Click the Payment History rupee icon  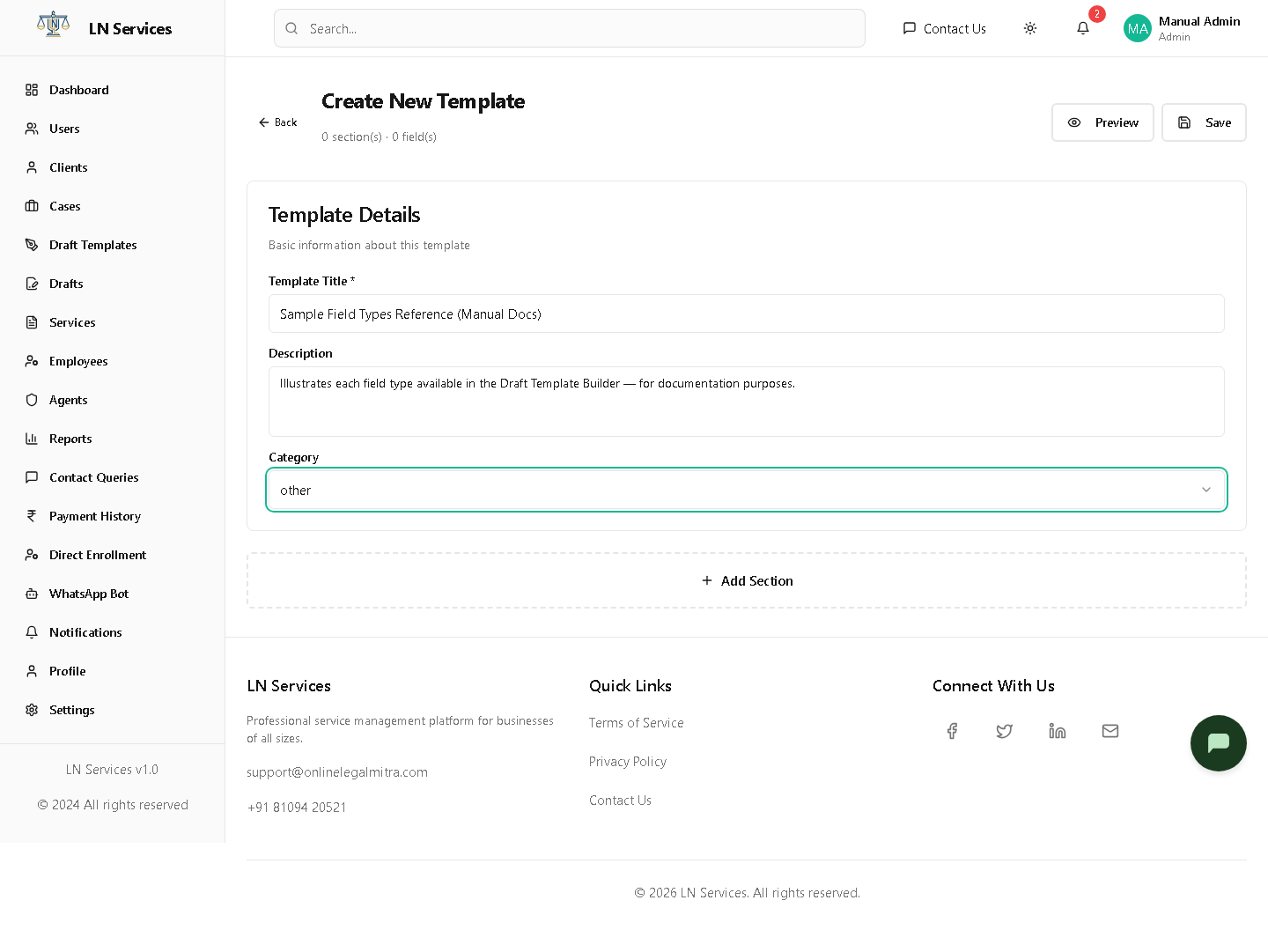coord(32,516)
